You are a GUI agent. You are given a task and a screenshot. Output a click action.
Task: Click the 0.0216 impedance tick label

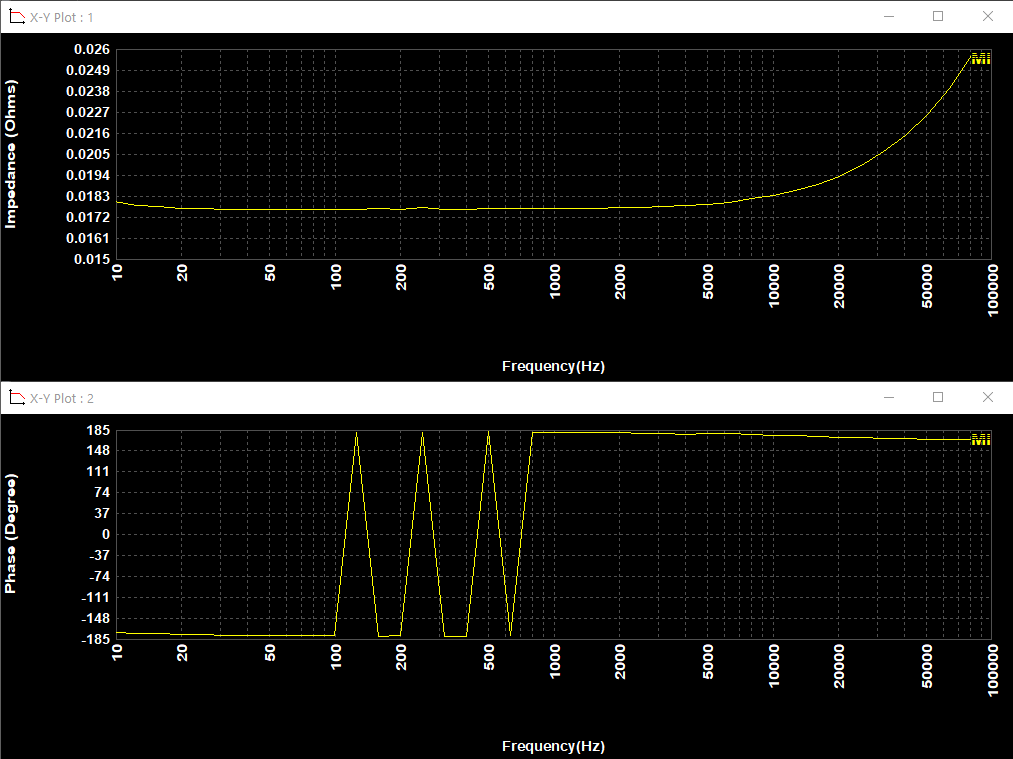click(88, 134)
